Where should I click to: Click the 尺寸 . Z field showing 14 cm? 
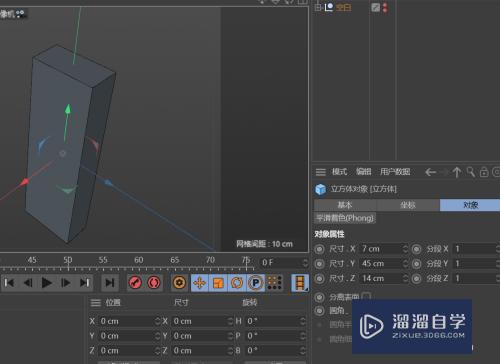381,278
